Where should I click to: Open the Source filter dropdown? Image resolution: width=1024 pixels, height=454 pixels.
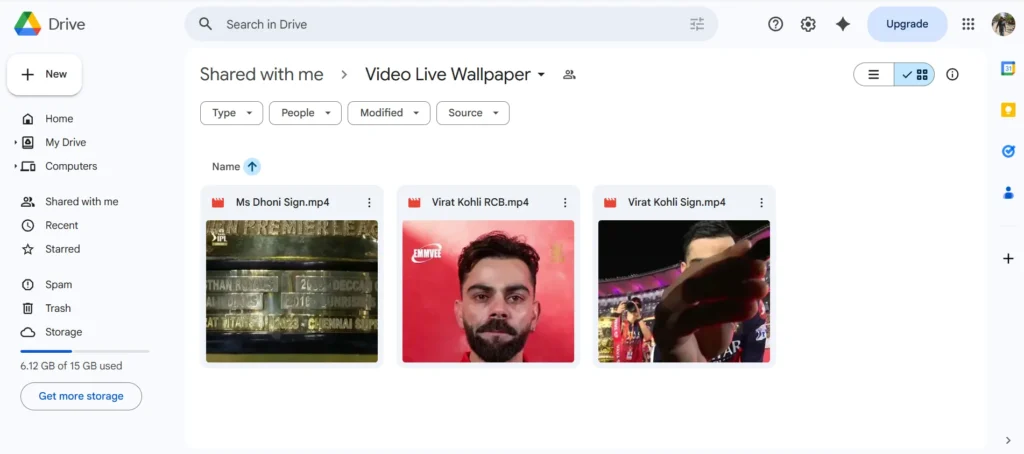point(473,113)
